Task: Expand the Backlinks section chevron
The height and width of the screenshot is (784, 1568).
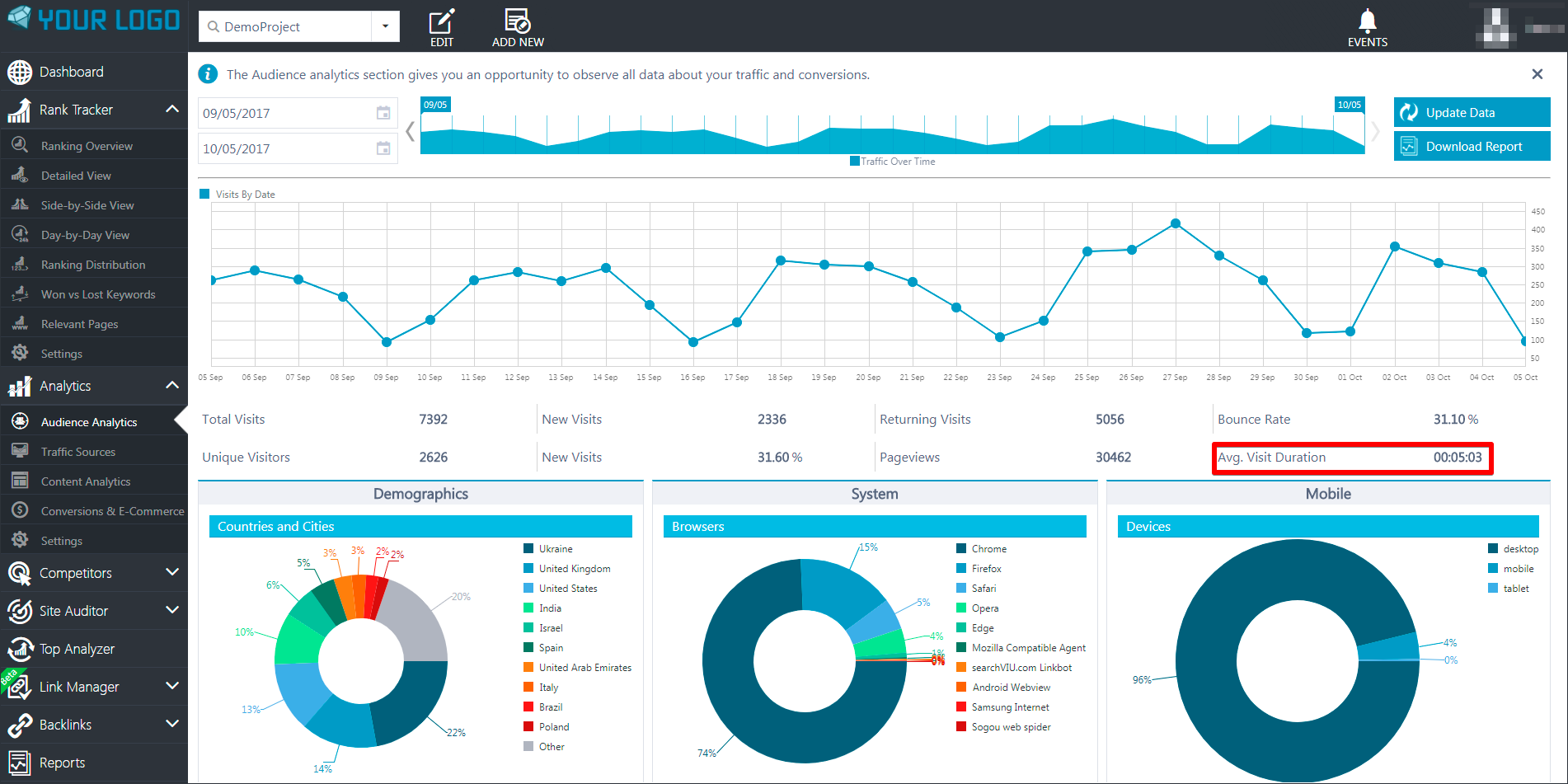Action: coord(172,724)
